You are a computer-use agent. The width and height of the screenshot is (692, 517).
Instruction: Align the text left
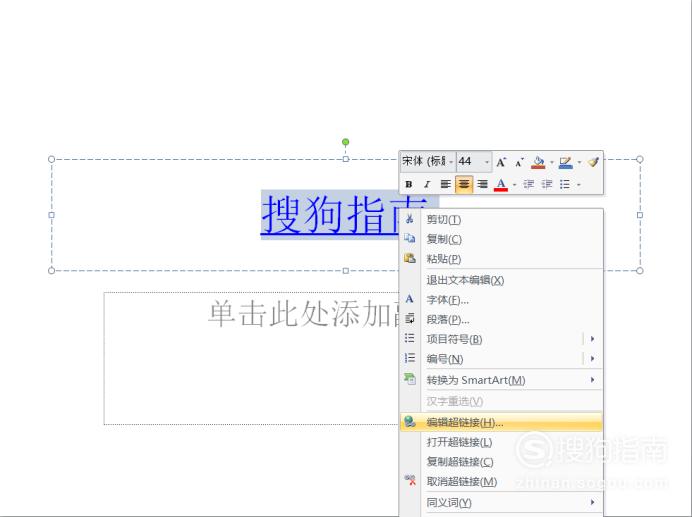445,184
